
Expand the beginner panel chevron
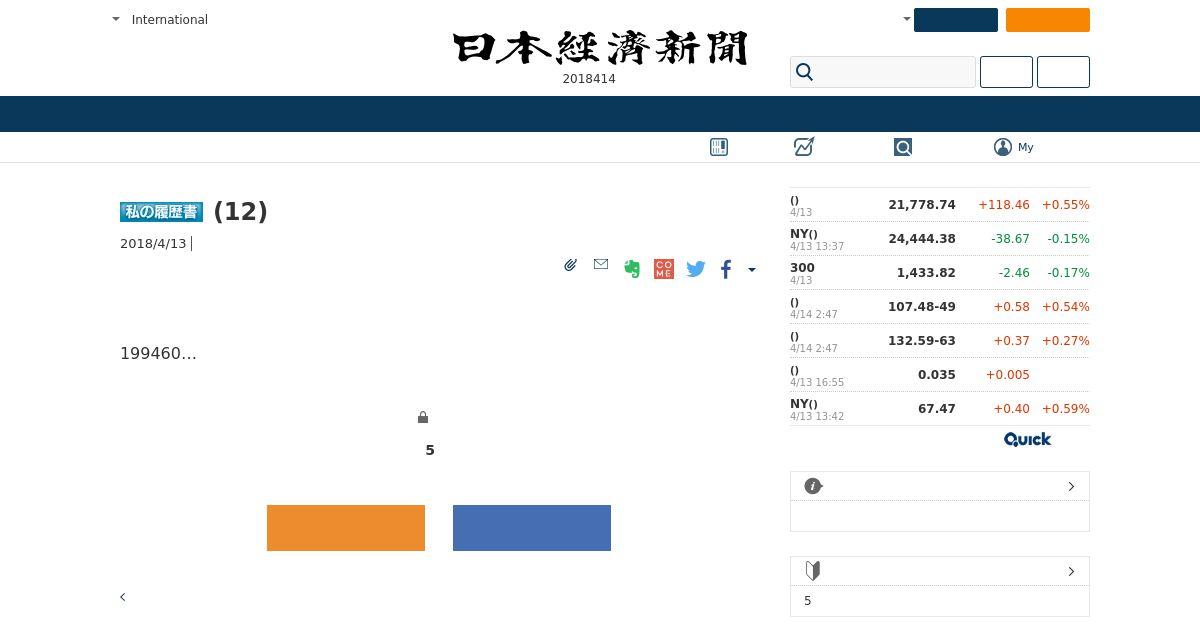pos(1071,571)
